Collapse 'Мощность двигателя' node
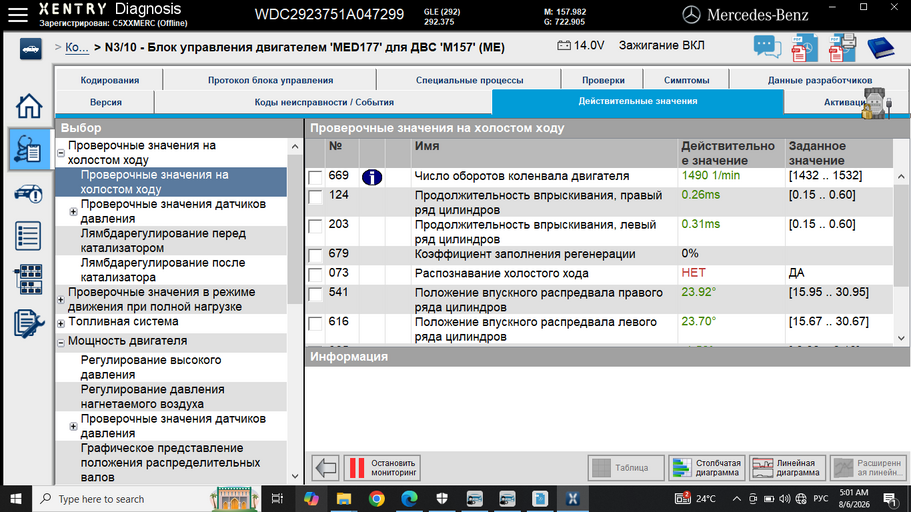Screen dimensions: 911x512 (60, 343)
